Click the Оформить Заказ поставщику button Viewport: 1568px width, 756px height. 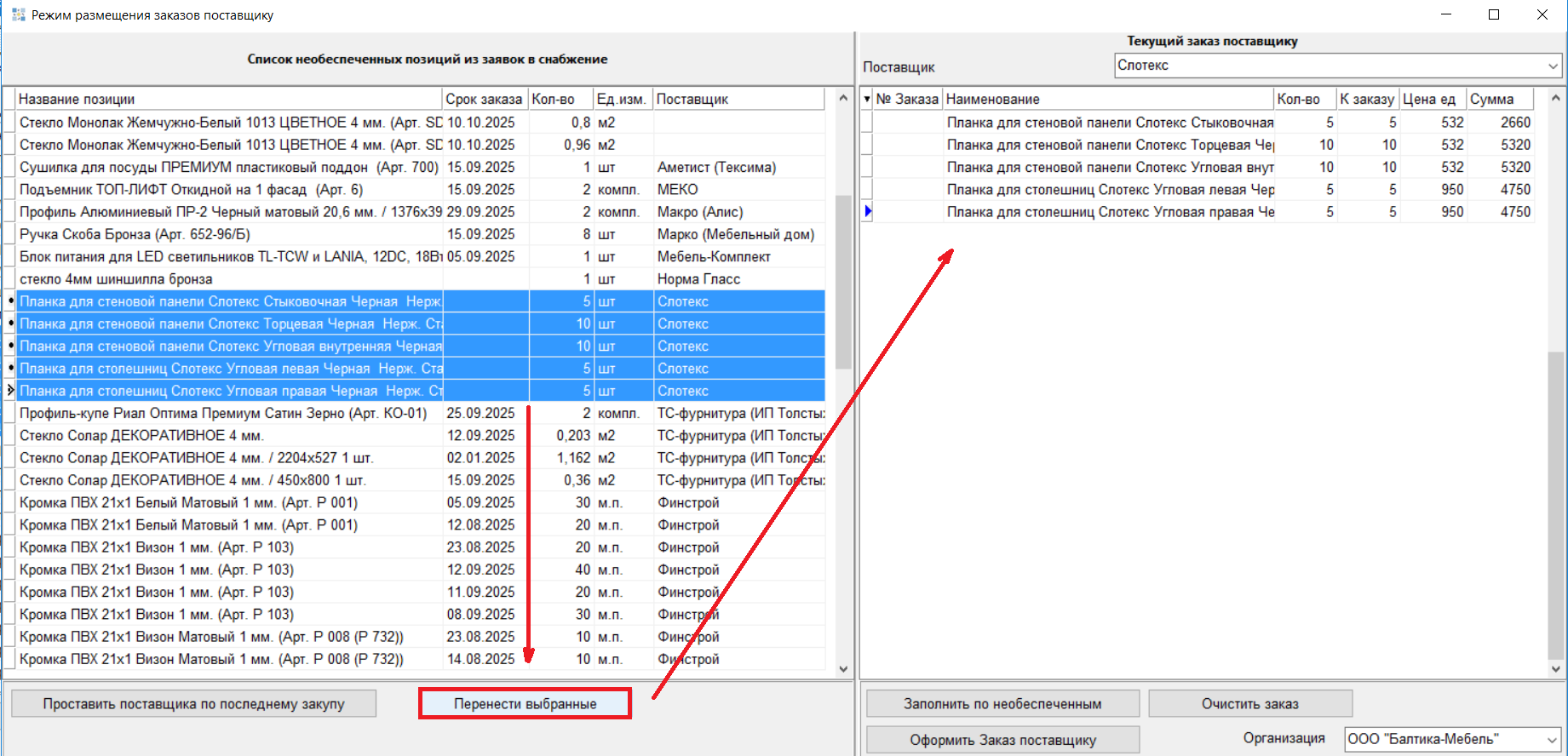(x=1002, y=740)
